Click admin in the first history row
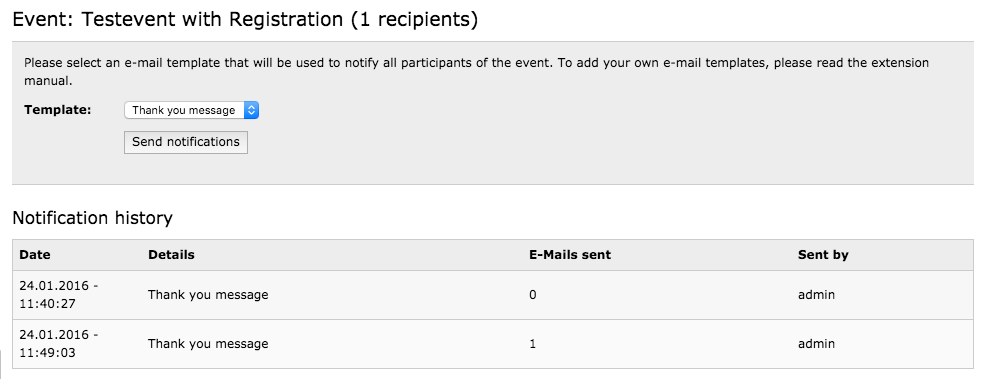The height and width of the screenshot is (379, 989). click(816, 294)
